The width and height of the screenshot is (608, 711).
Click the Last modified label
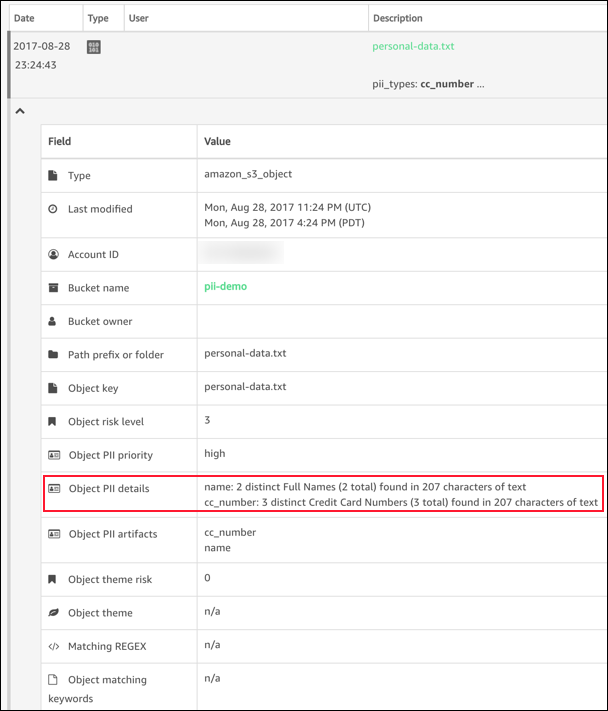100,209
